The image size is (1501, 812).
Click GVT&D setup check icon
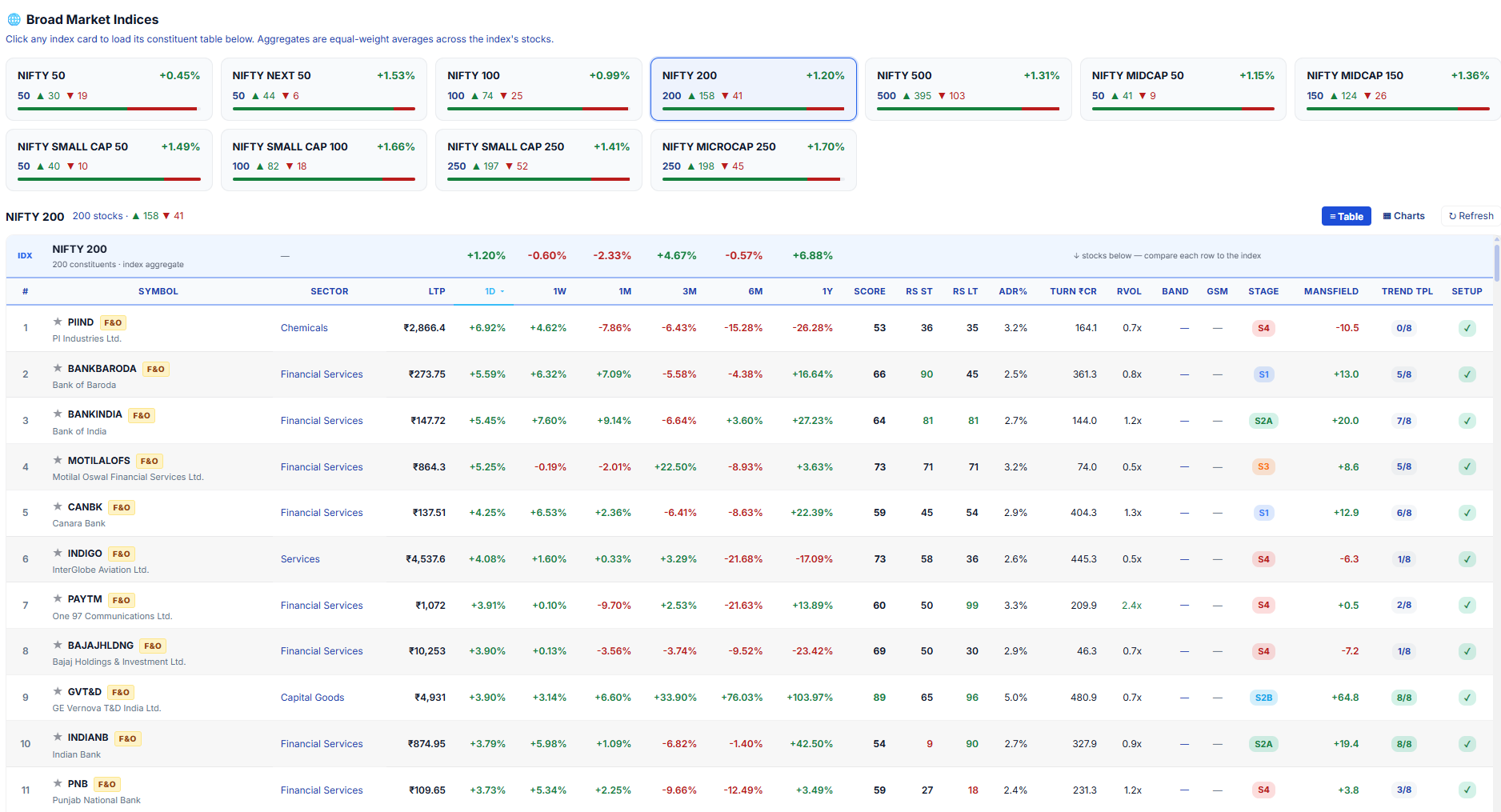[1467, 698]
